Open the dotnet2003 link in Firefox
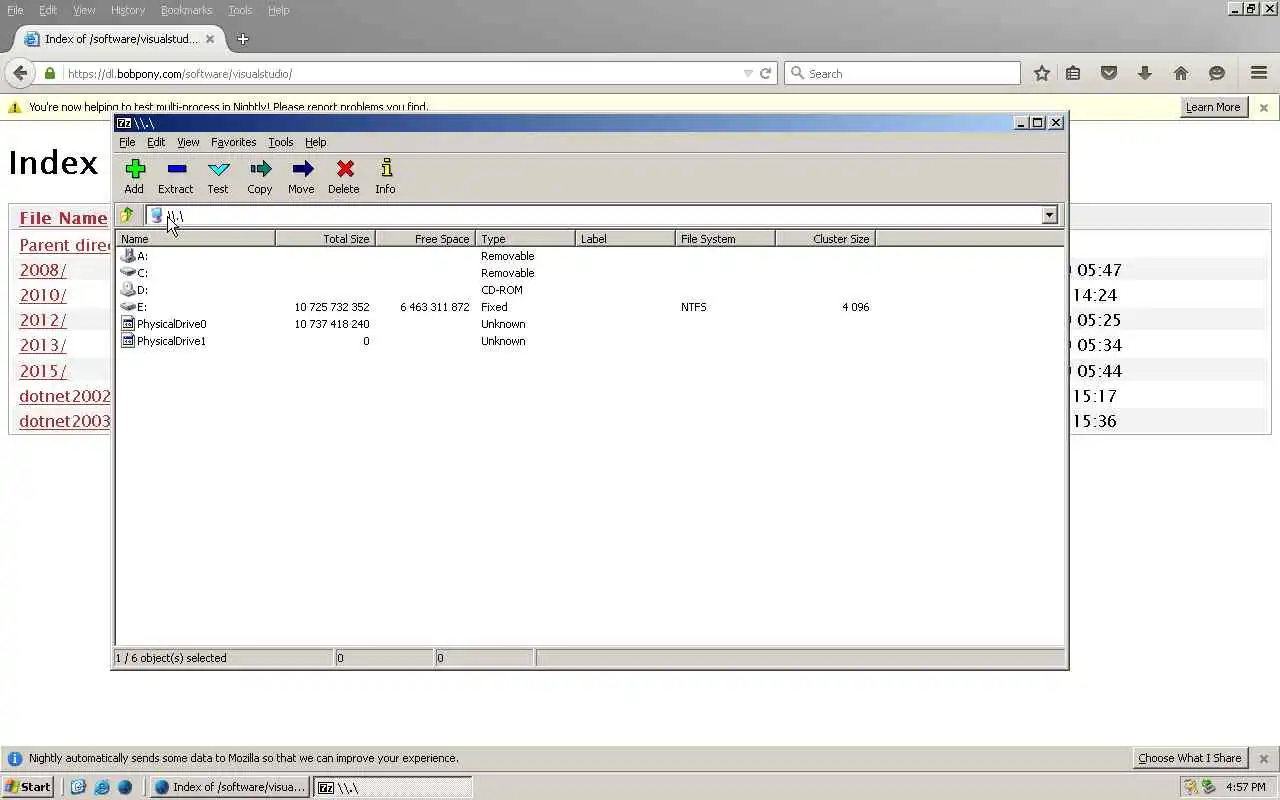This screenshot has width=1280, height=800. pos(65,421)
